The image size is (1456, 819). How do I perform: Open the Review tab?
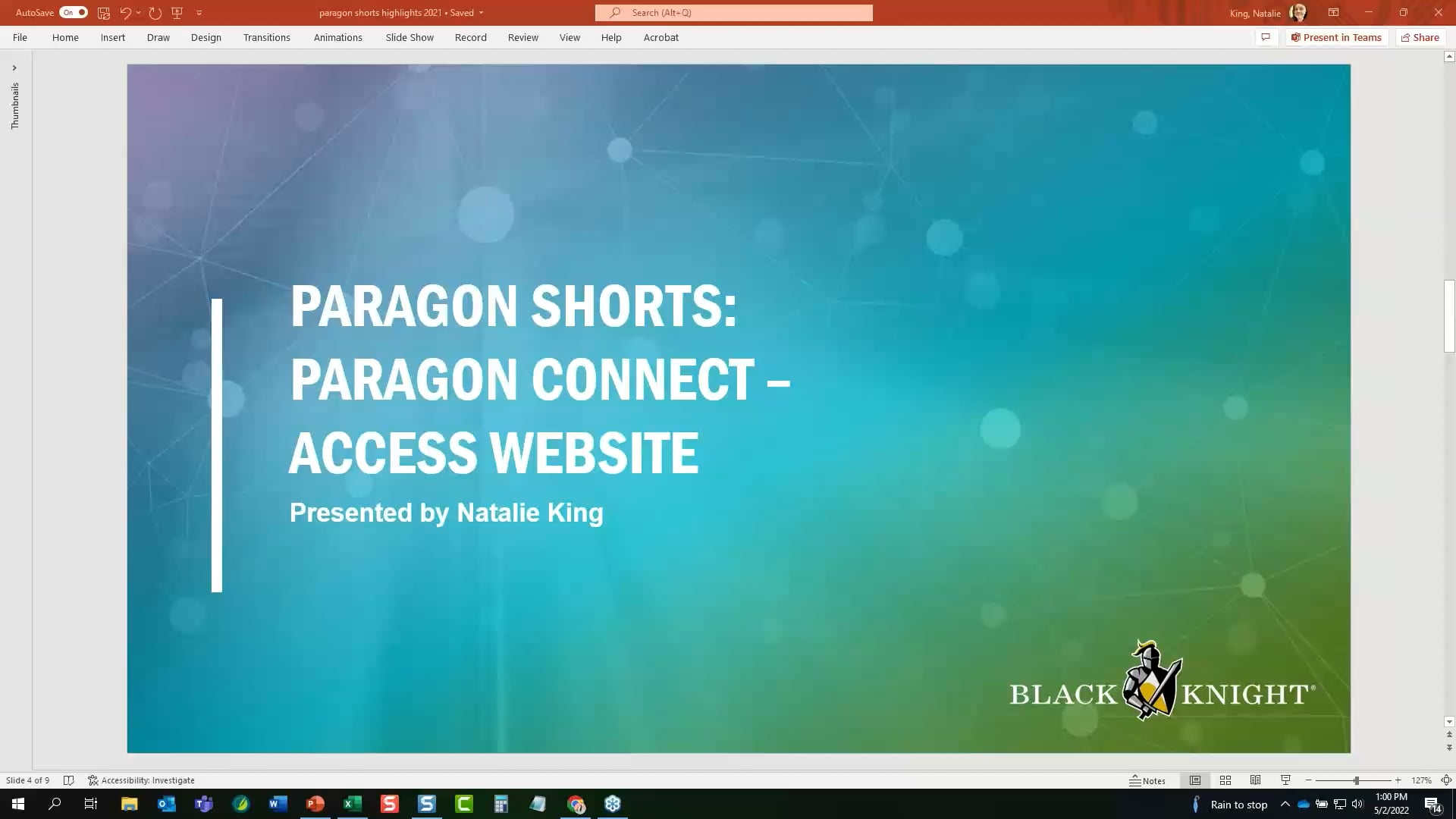click(x=523, y=37)
